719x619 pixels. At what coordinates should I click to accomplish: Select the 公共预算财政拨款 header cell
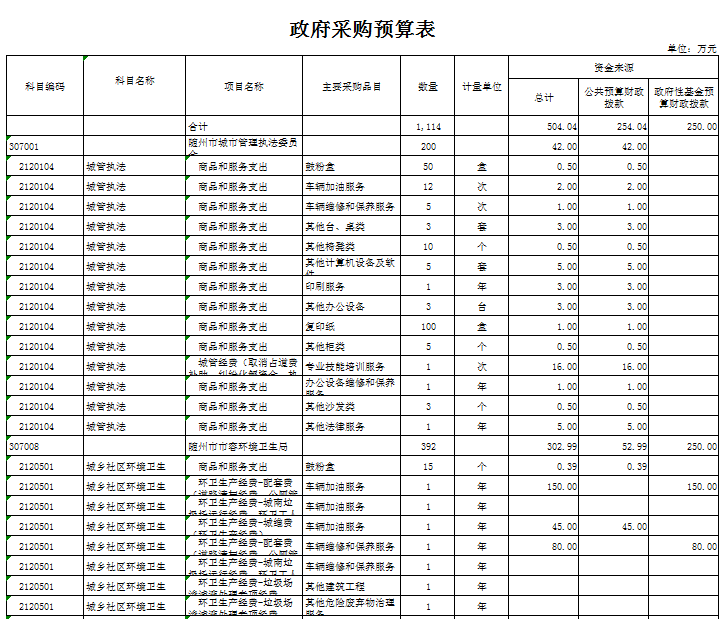point(614,97)
